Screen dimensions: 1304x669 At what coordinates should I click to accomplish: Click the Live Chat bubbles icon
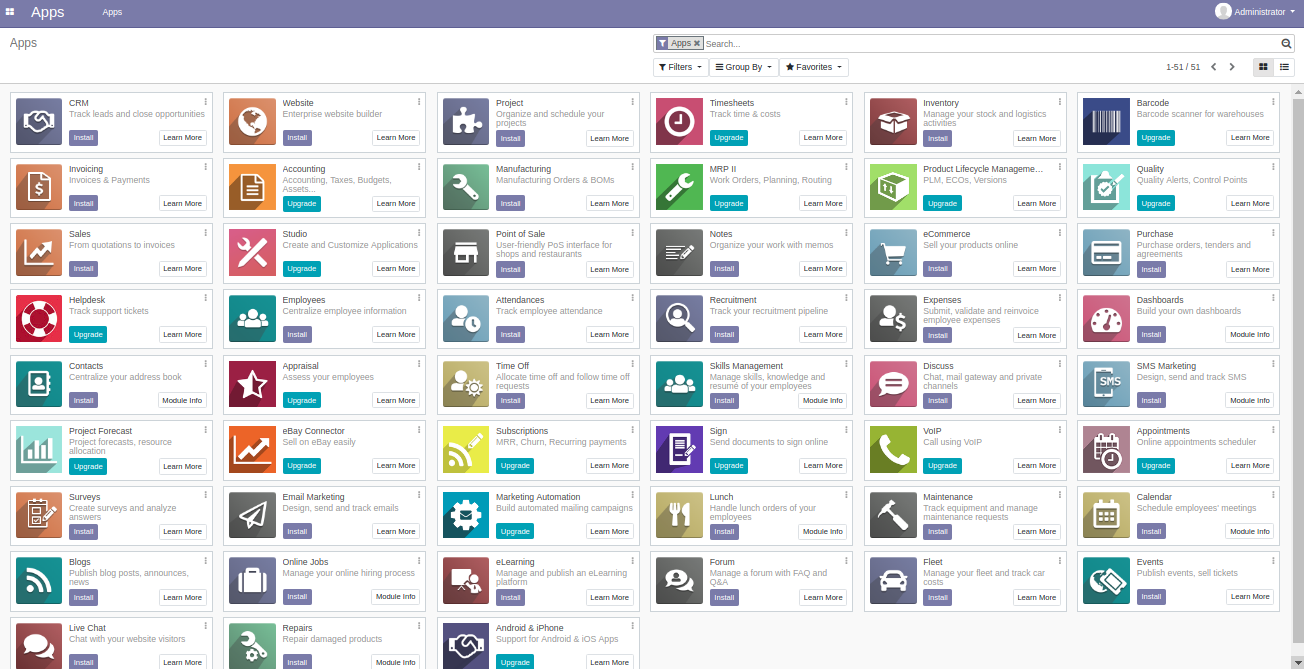point(39,645)
